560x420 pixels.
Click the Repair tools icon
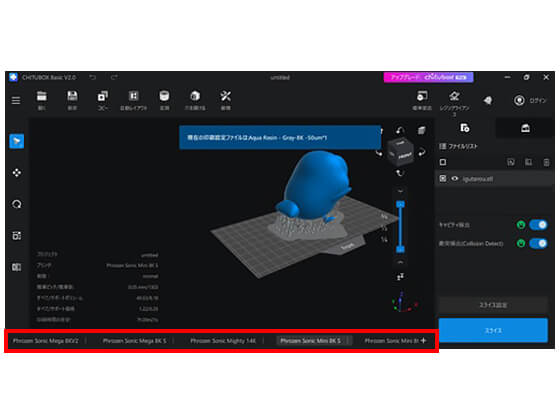pos(225,96)
